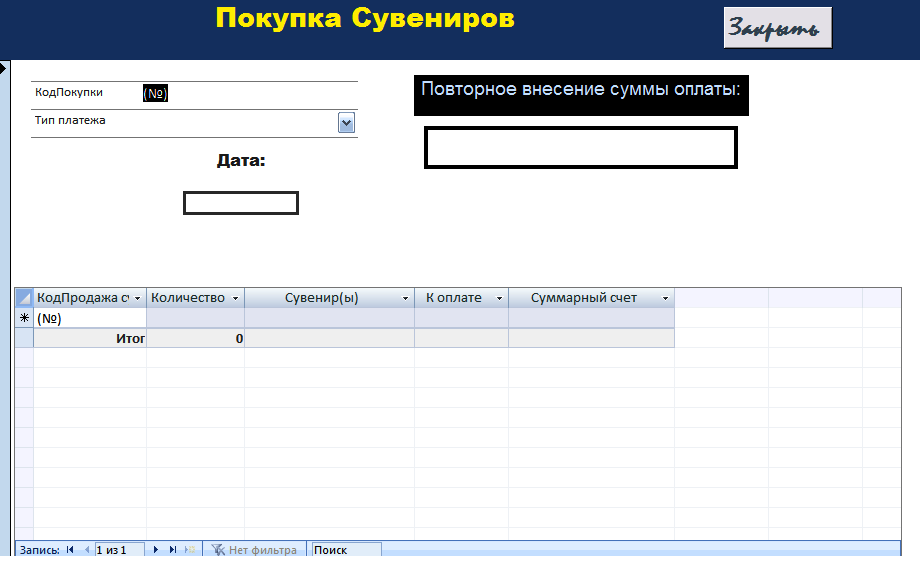Click the Покупка Сувениров title

[365, 18]
